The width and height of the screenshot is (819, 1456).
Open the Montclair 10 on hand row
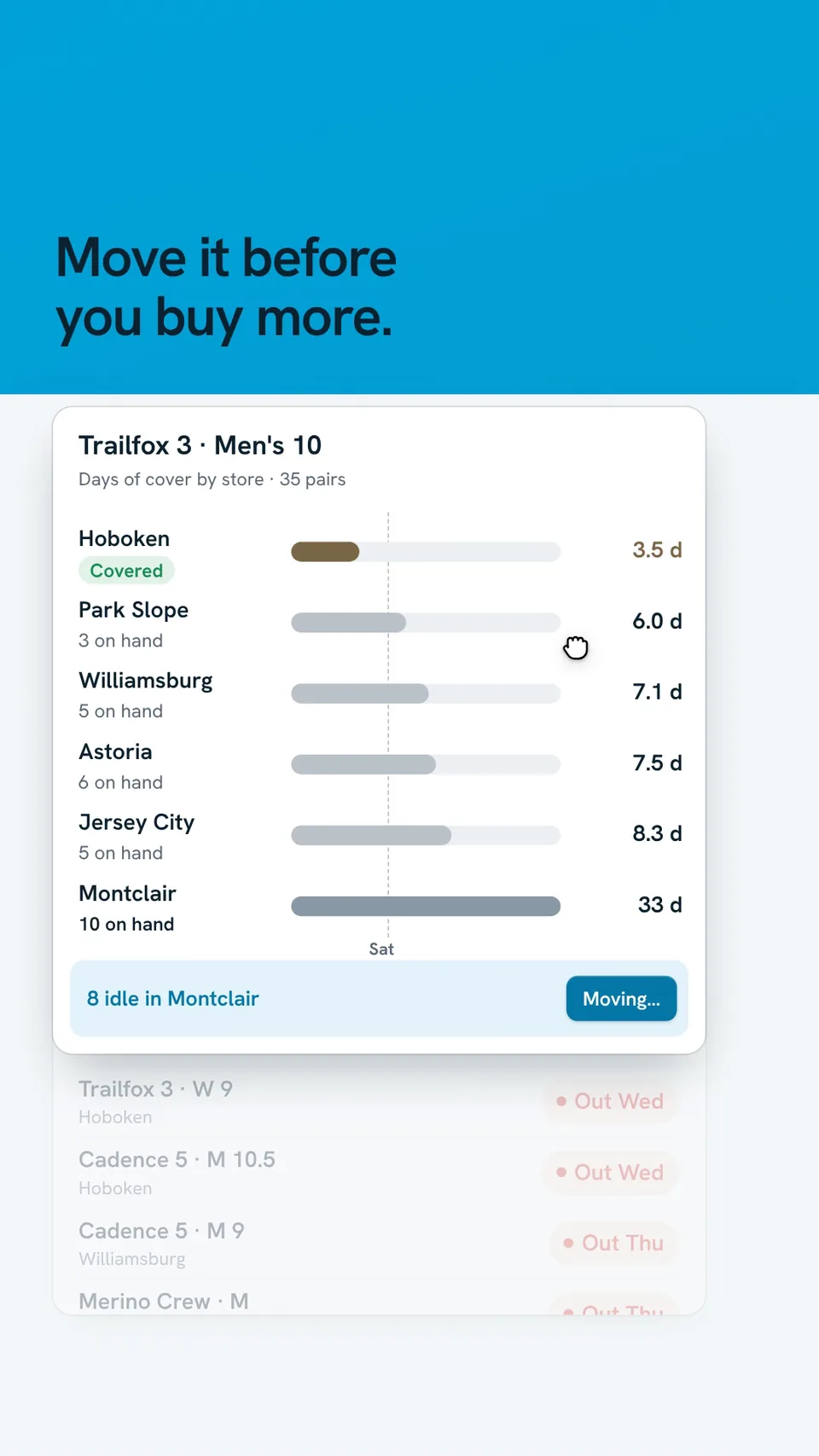[x=380, y=907]
